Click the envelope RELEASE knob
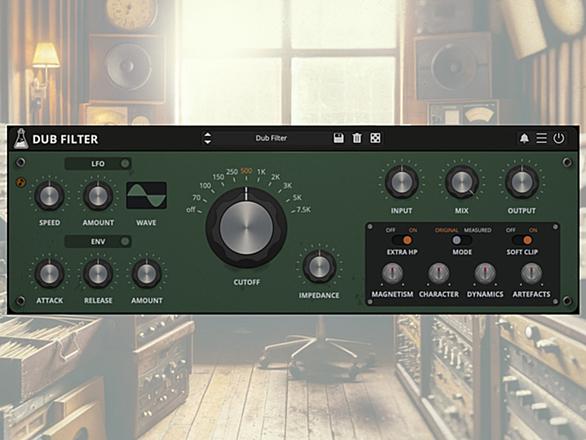 coord(98,274)
